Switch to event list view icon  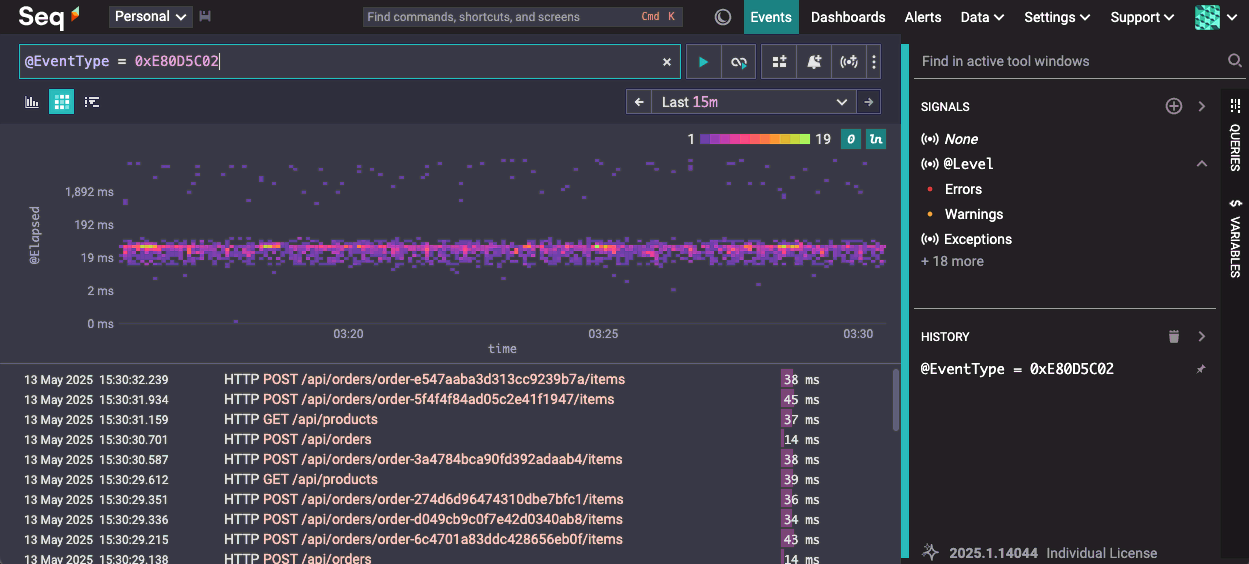pyautogui.click(x=92, y=102)
